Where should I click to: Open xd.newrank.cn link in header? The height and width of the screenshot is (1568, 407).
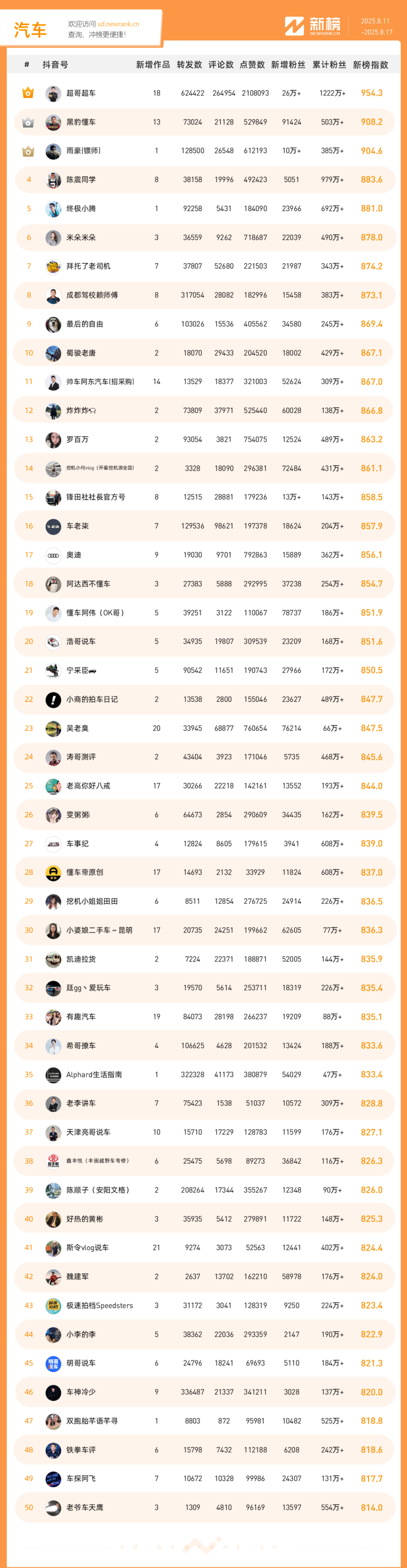tap(118, 25)
